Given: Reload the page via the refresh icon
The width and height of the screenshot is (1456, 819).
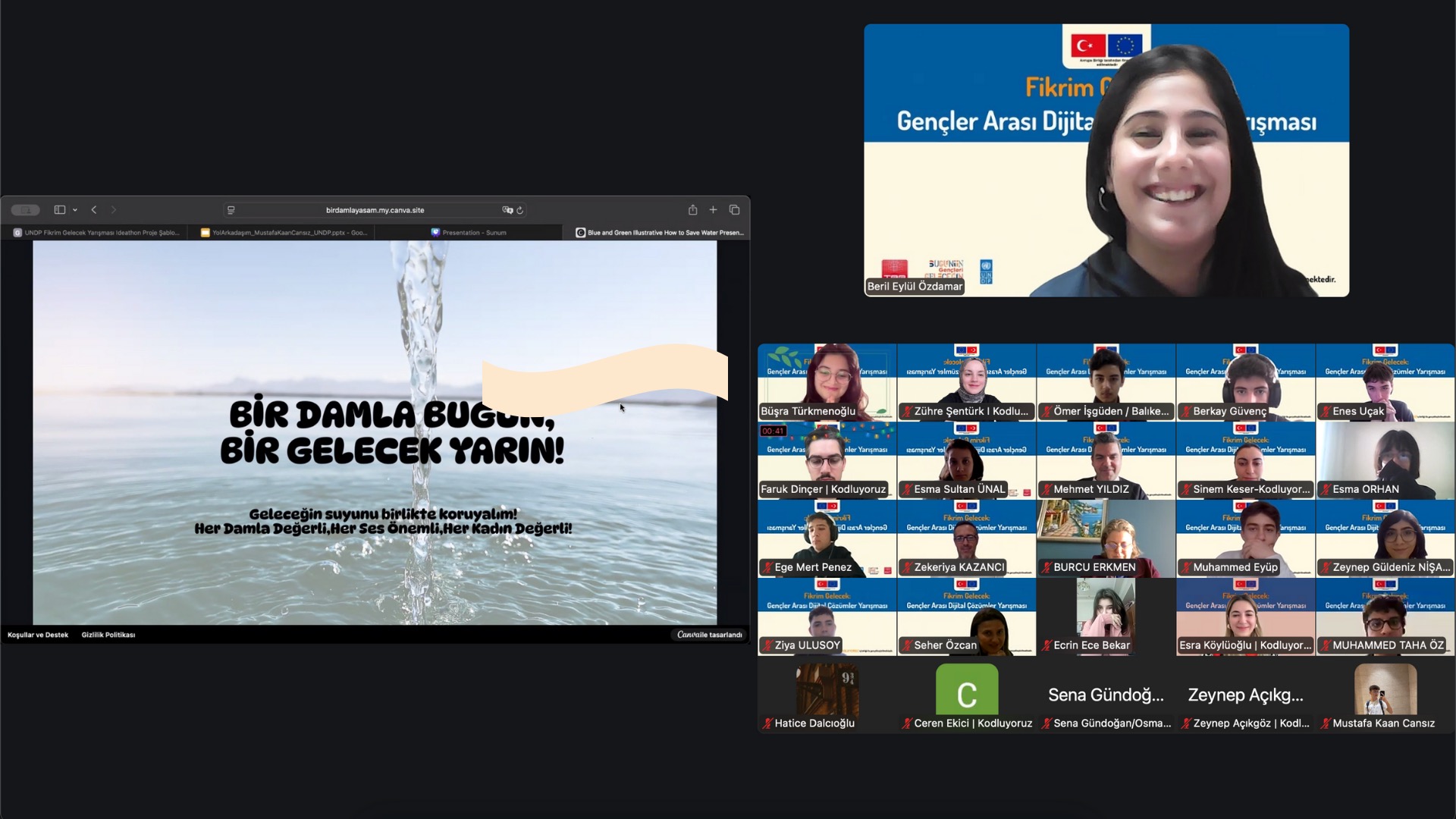Looking at the screenshot, I should (x=520, y=210).
